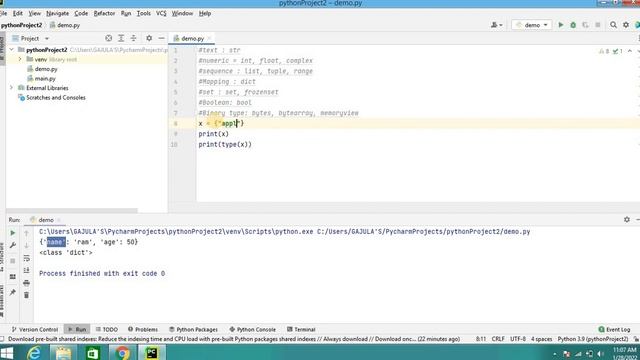Open the Refactor menu
Screen dimensions: 640x360
pyautogui.click(x=104, y=13)
